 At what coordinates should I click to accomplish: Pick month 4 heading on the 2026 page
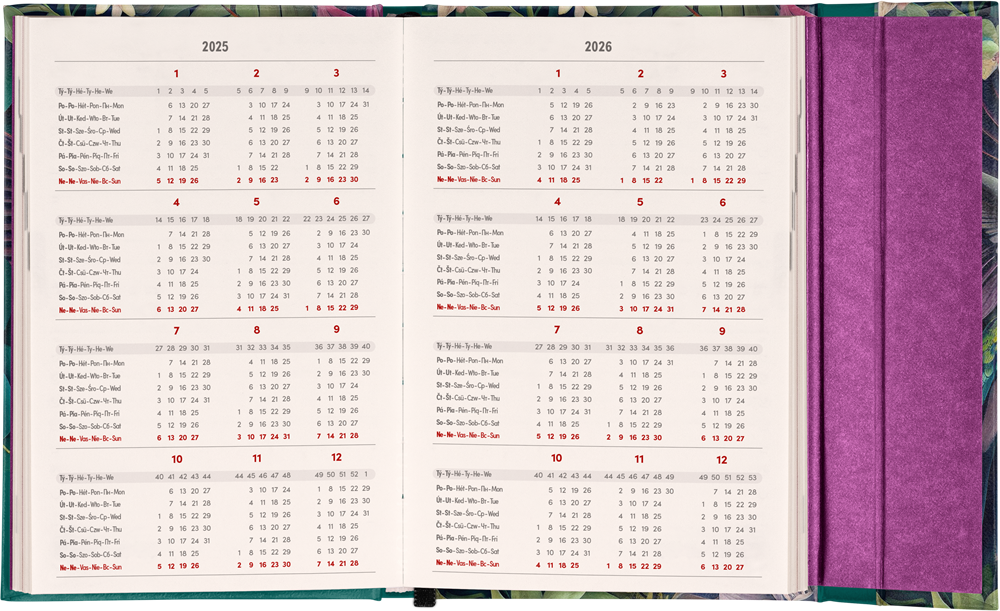pyautogui.click(x=557, y=202)
